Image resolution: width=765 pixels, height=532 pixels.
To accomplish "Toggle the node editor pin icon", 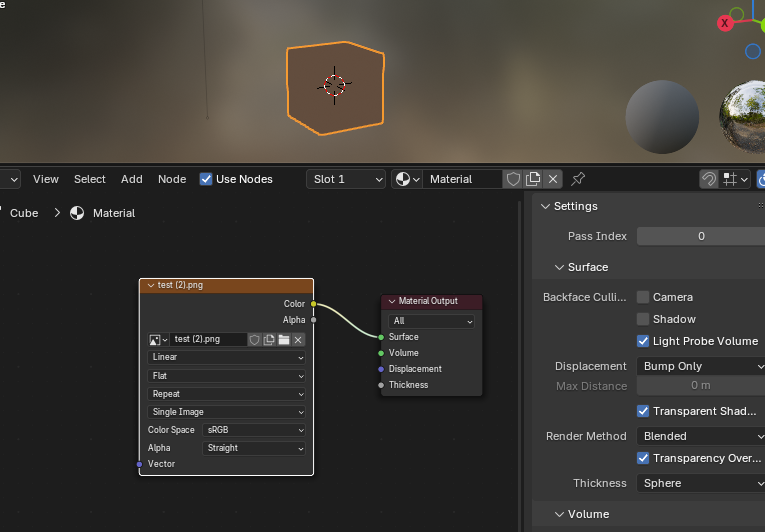I will point(578,179).
